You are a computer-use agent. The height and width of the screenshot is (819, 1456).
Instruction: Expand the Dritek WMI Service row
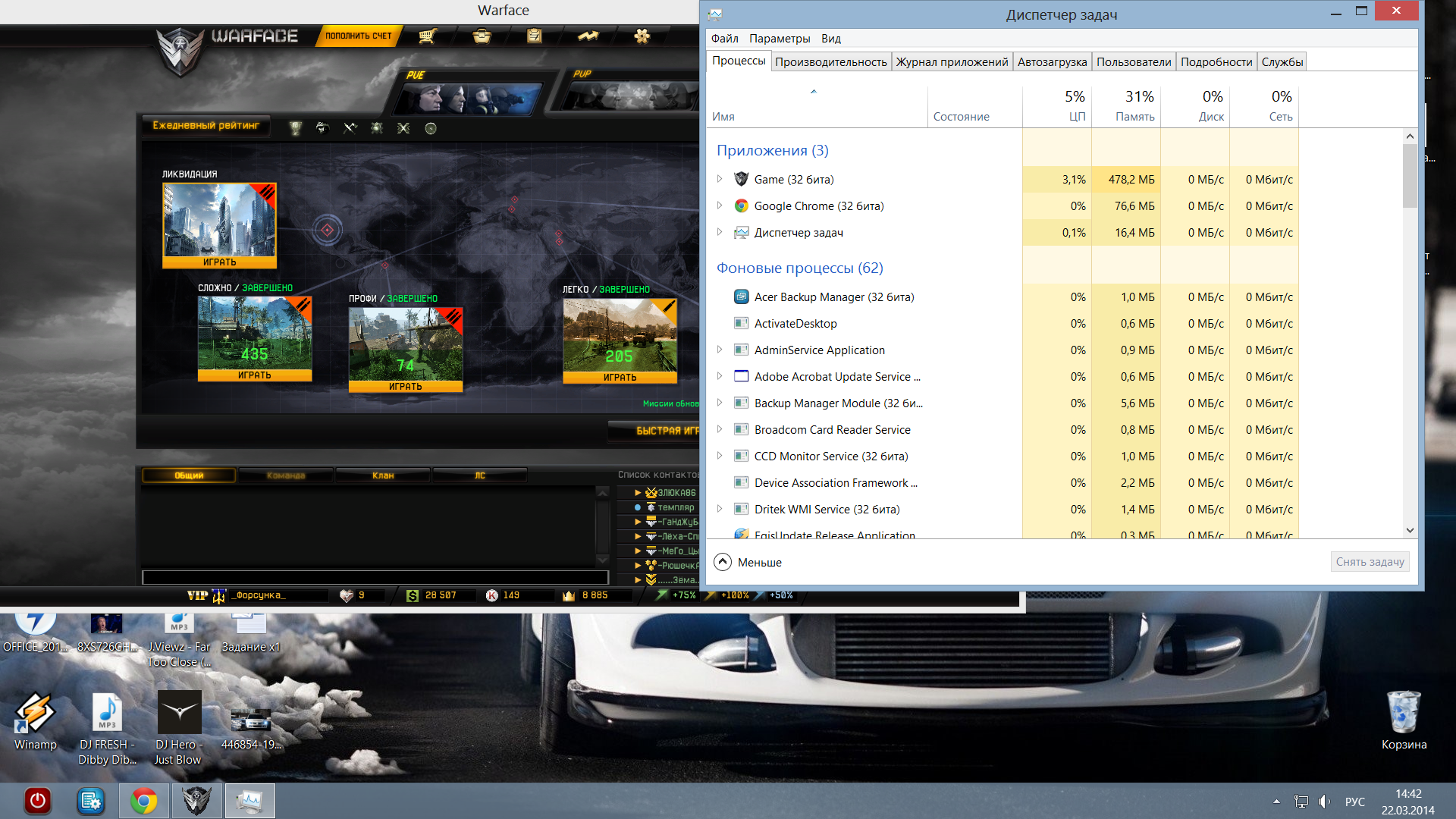[x=720, y=509]
